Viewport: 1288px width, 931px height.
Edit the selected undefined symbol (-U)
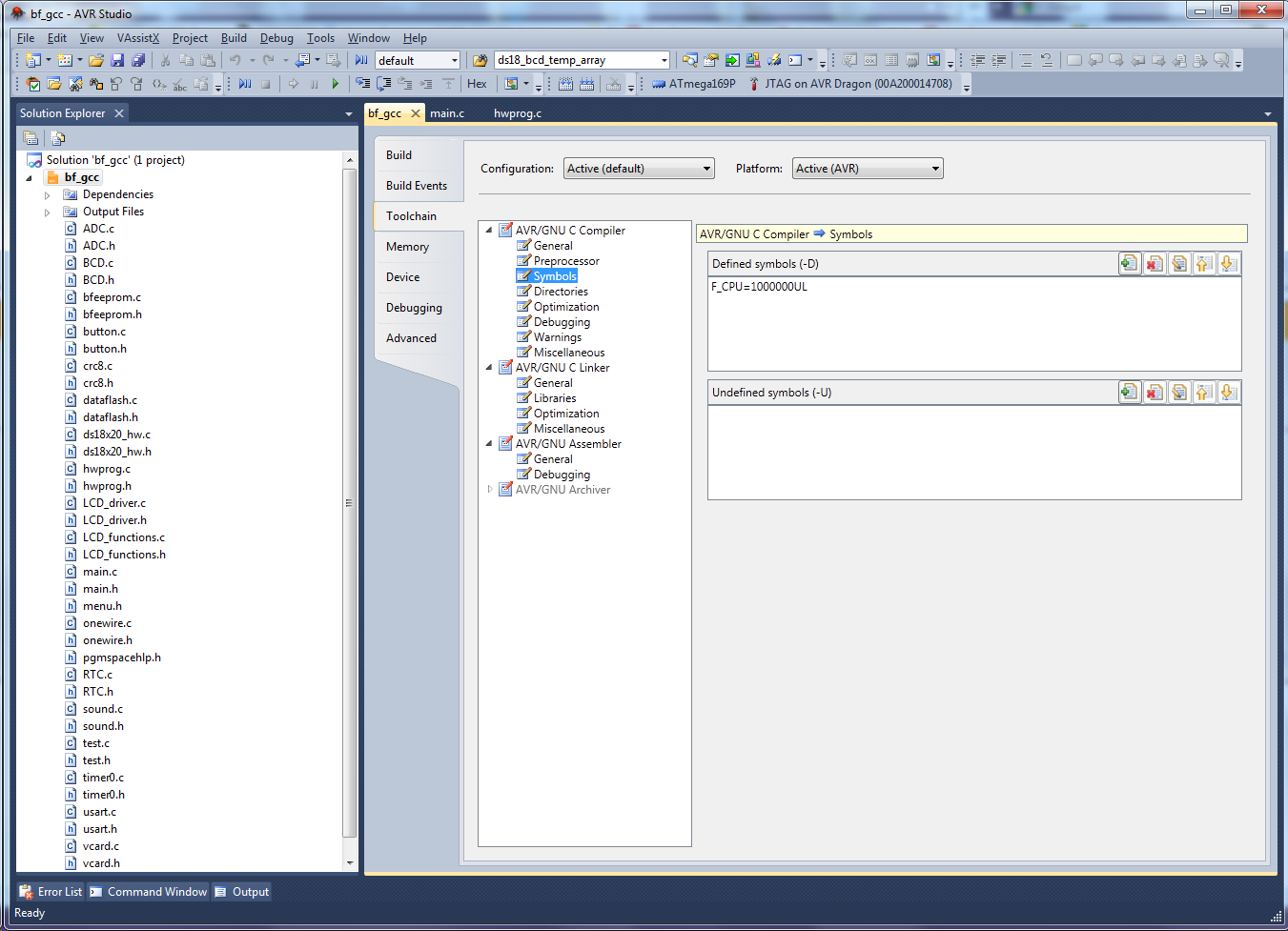coord(1179,393)
